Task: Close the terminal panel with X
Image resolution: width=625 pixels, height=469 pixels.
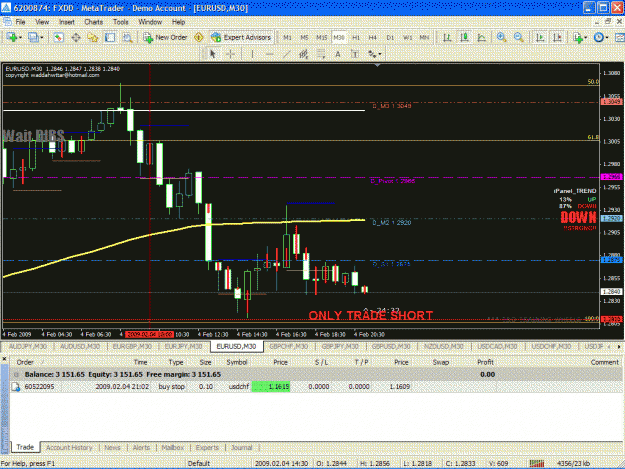Action: (x=4, y=359)
